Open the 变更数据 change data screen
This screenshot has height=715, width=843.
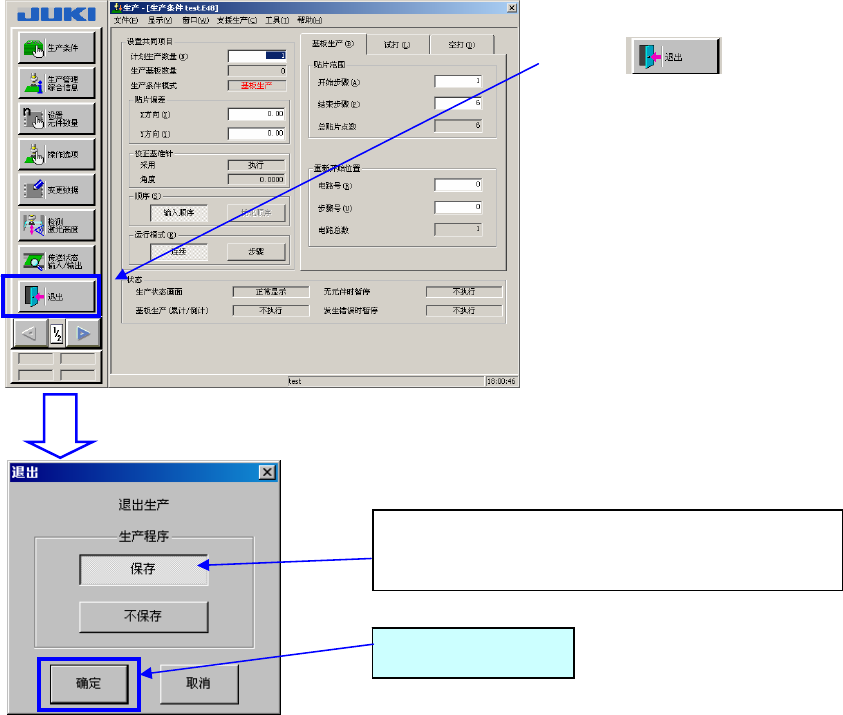(56, 190)
